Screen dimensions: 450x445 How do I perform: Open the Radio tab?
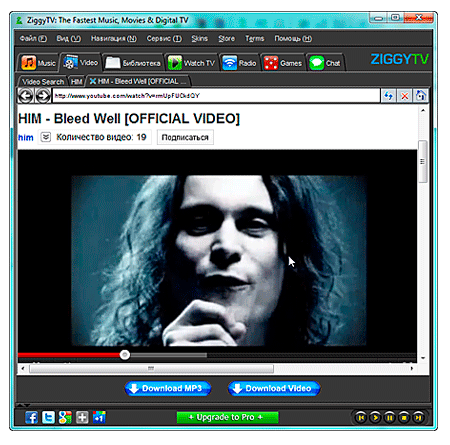coord(240,63)
